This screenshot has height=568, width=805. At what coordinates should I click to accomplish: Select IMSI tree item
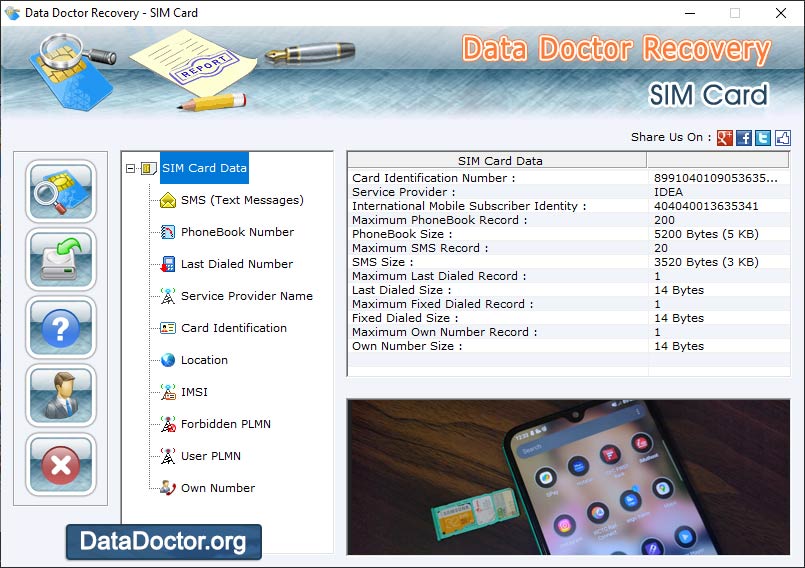pos(194,392)
